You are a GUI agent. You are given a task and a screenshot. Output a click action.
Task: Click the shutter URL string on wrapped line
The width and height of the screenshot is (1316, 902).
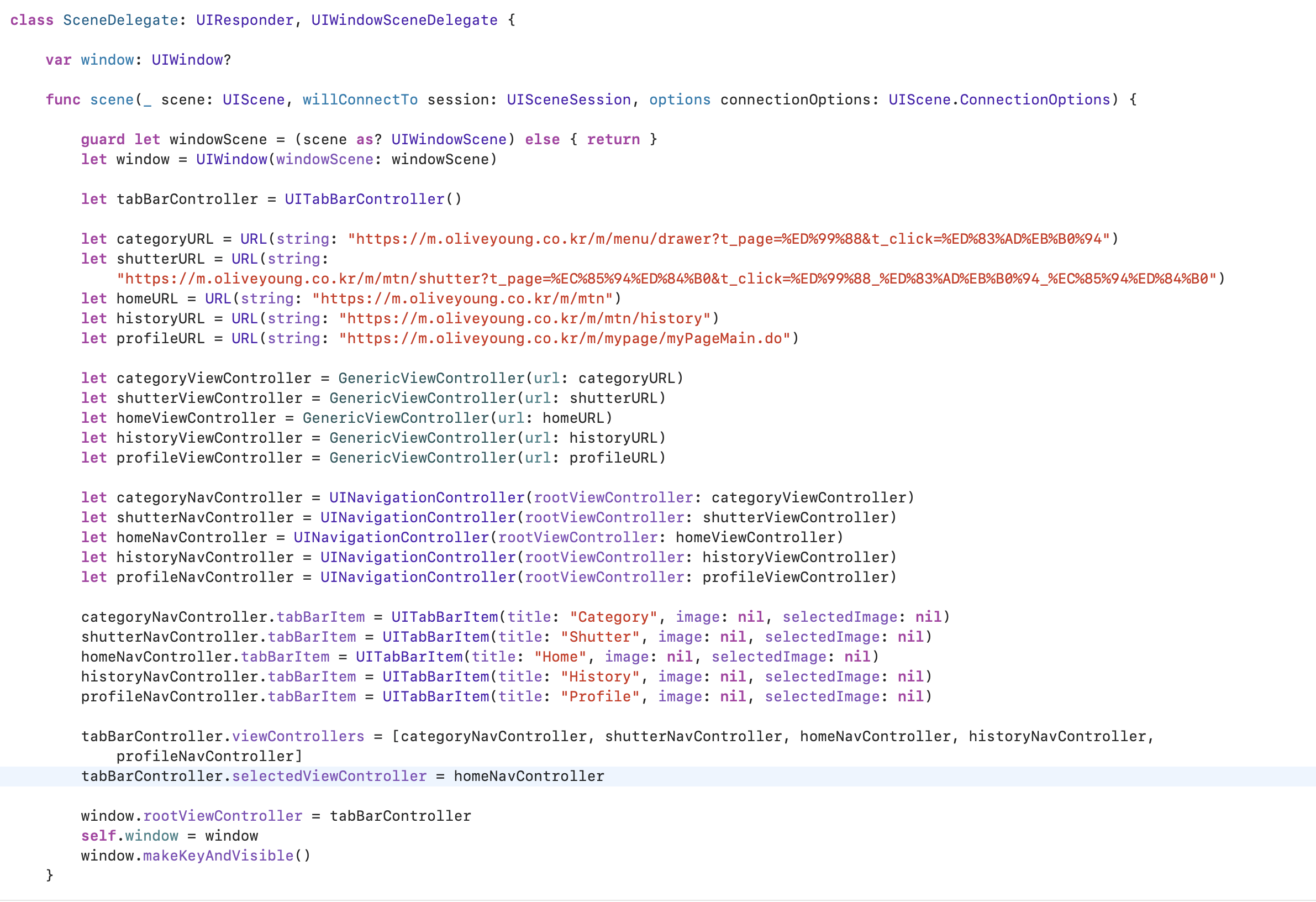click(666, 279)
